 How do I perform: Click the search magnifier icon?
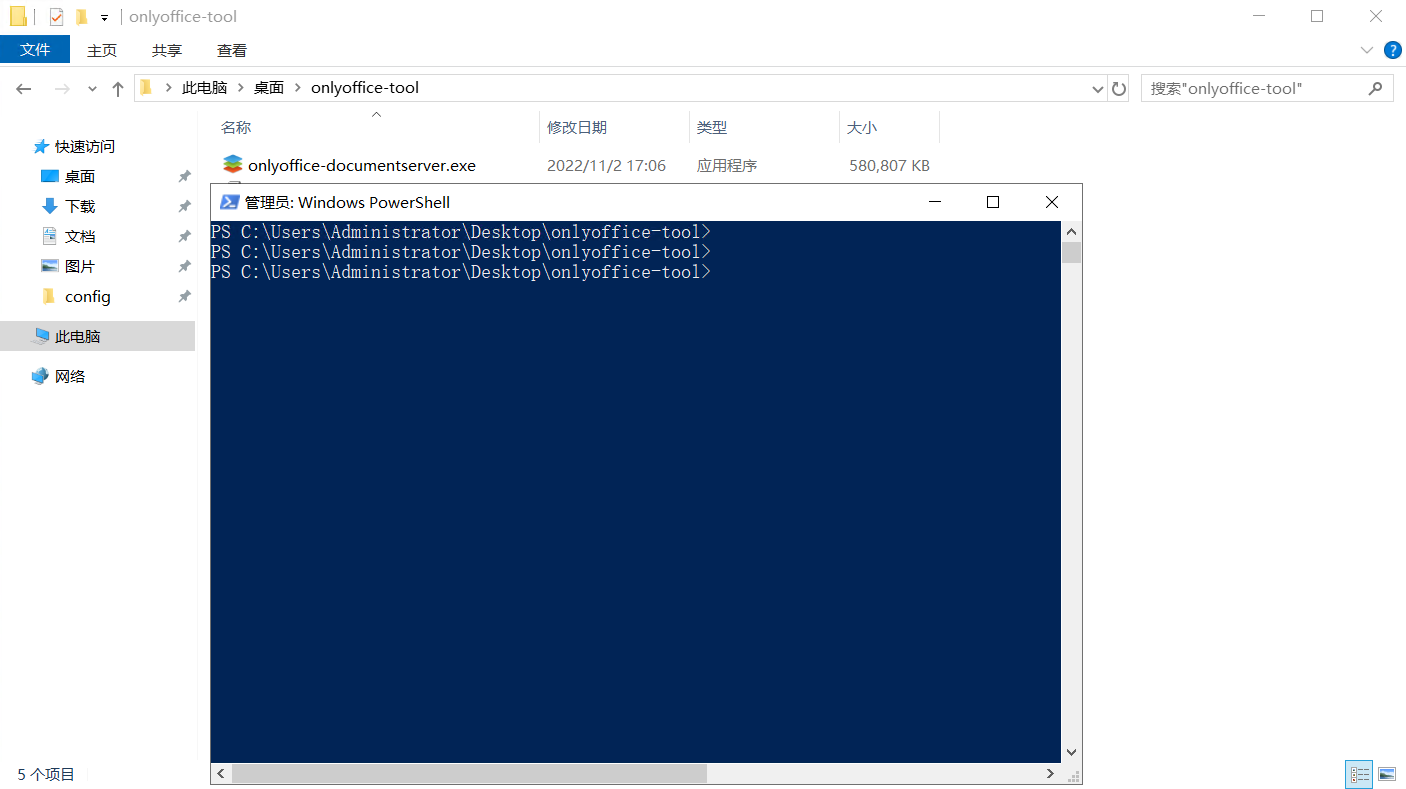(1376, 88)
